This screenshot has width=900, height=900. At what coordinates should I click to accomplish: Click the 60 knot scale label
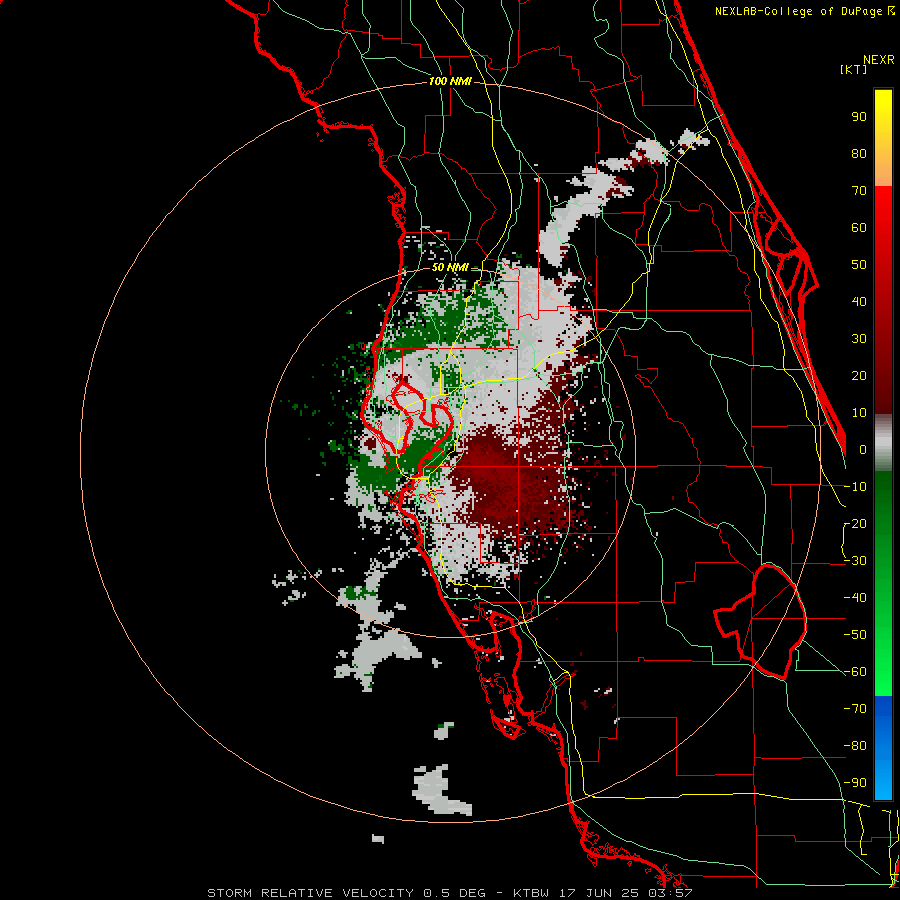859,228
